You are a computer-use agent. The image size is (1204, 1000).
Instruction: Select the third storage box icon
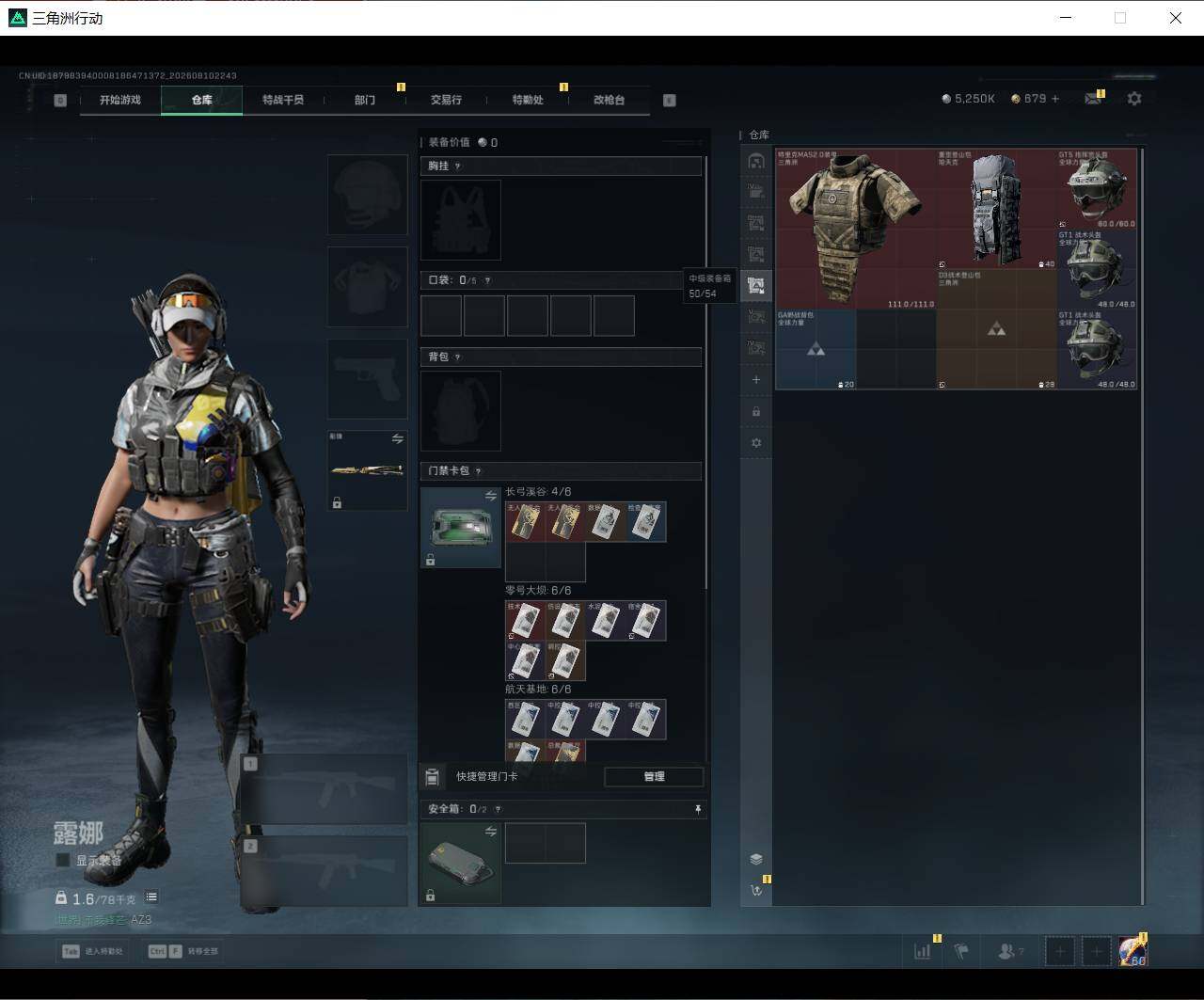point(756,223)
